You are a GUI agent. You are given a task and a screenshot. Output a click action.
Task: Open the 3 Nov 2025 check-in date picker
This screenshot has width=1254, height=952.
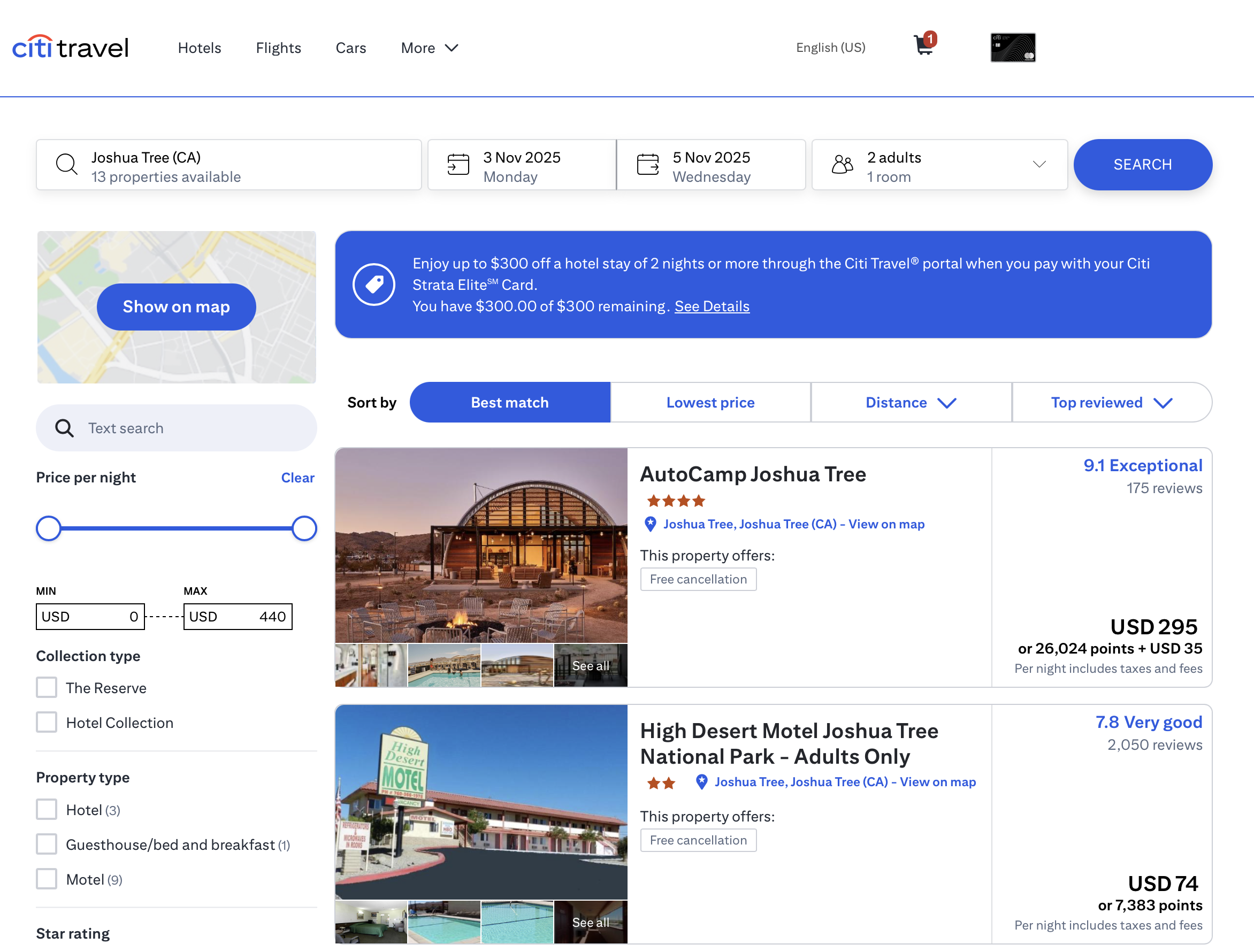pyautogui.click(x=522, y=165)
